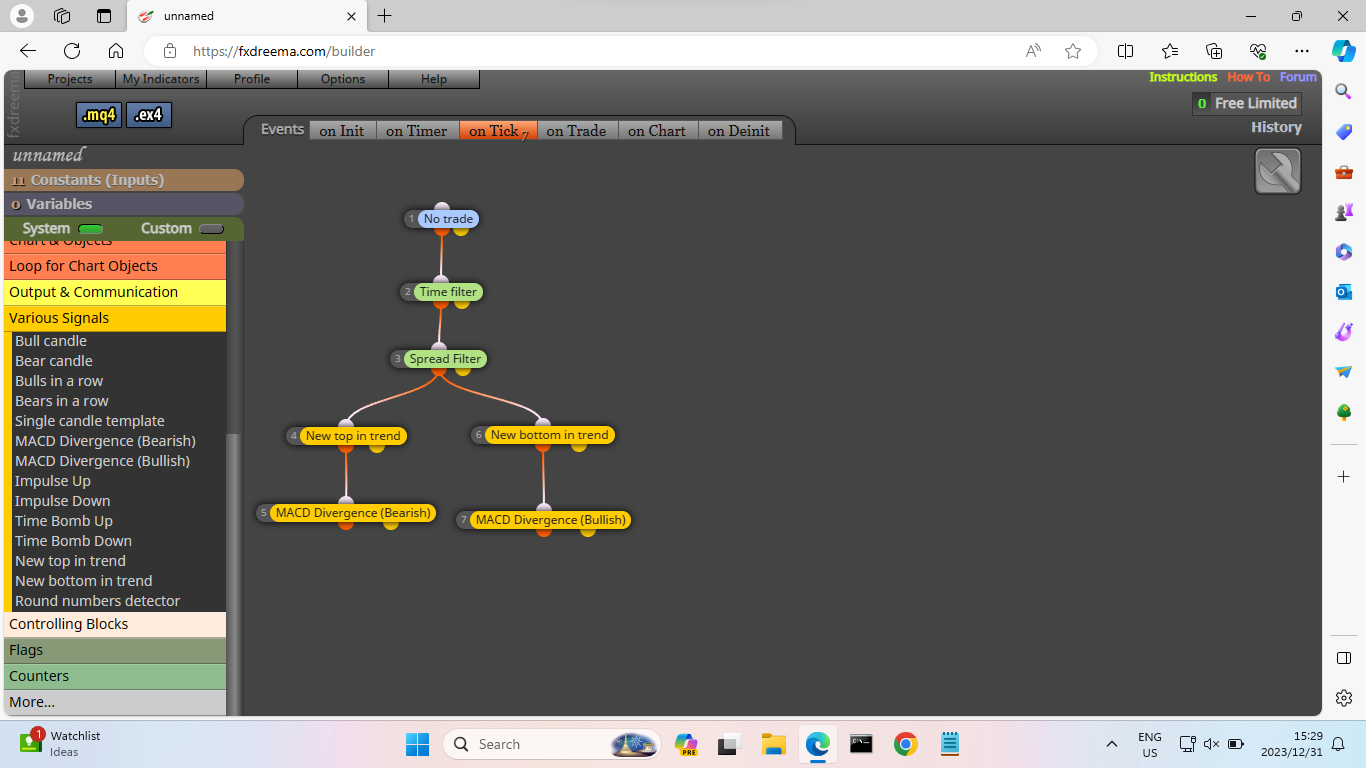The height and width of the screenshot is (768, 1366).
Task: Expand Controlling Blocks category
Action: (x=115, y=624)
